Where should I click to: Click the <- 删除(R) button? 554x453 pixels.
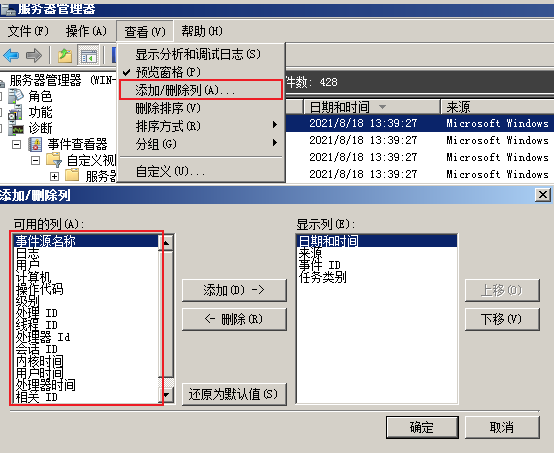coord(234,319)
